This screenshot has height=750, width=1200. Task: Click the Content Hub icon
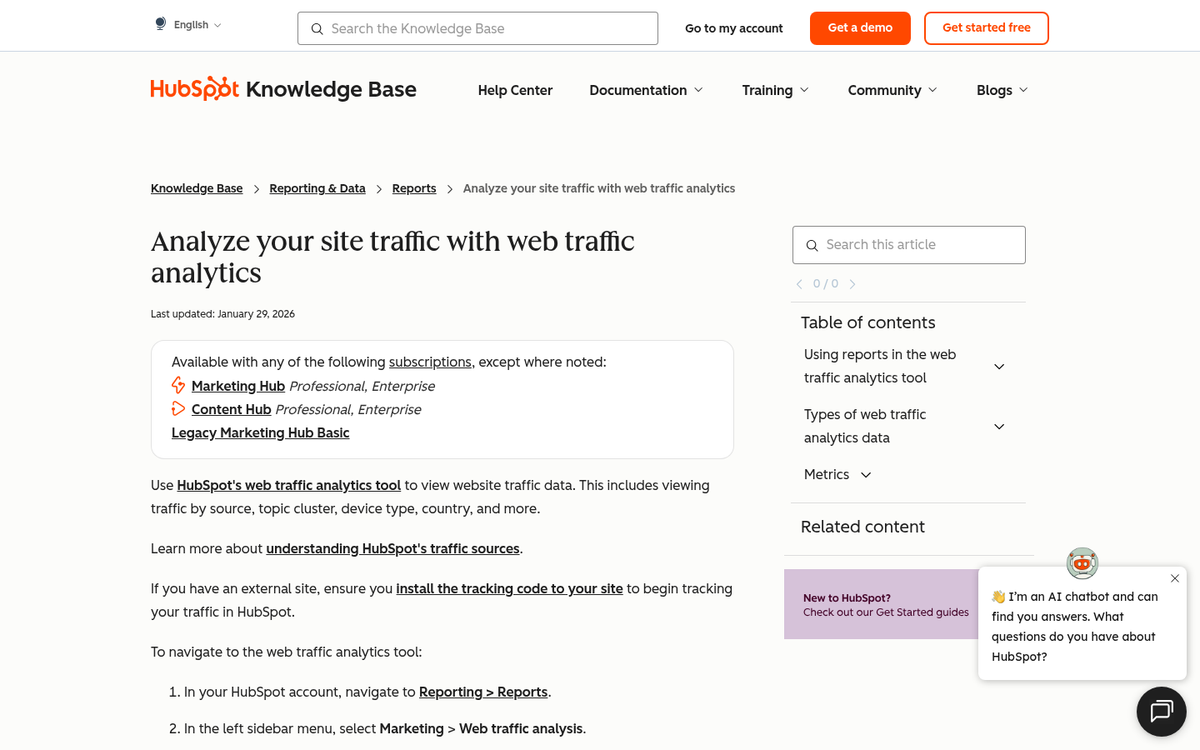[178, 409]
